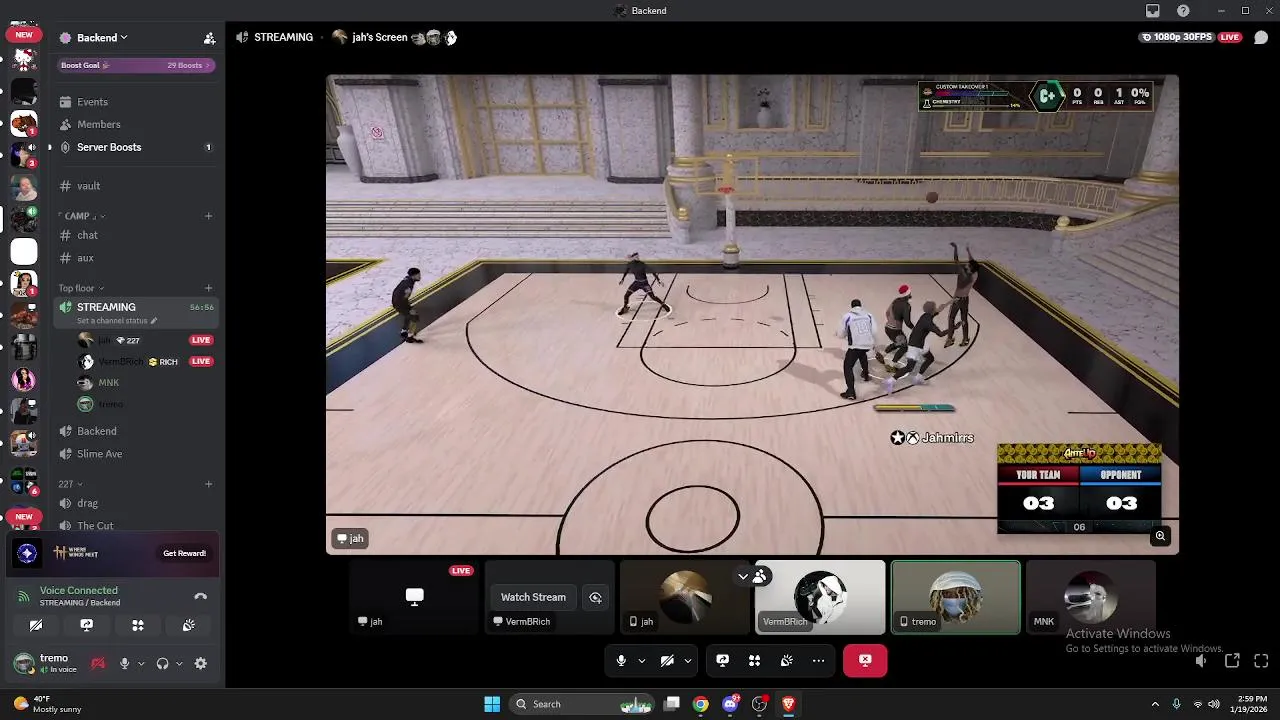
Task: Open the invite people icon beside Backend
Action: click(x=209, y=38)
